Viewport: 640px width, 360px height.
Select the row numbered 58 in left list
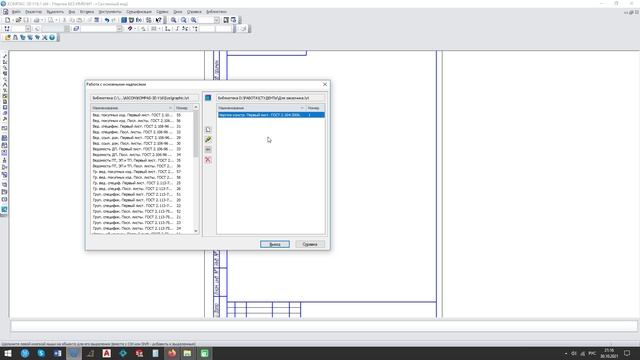click(x=142, y=178)
